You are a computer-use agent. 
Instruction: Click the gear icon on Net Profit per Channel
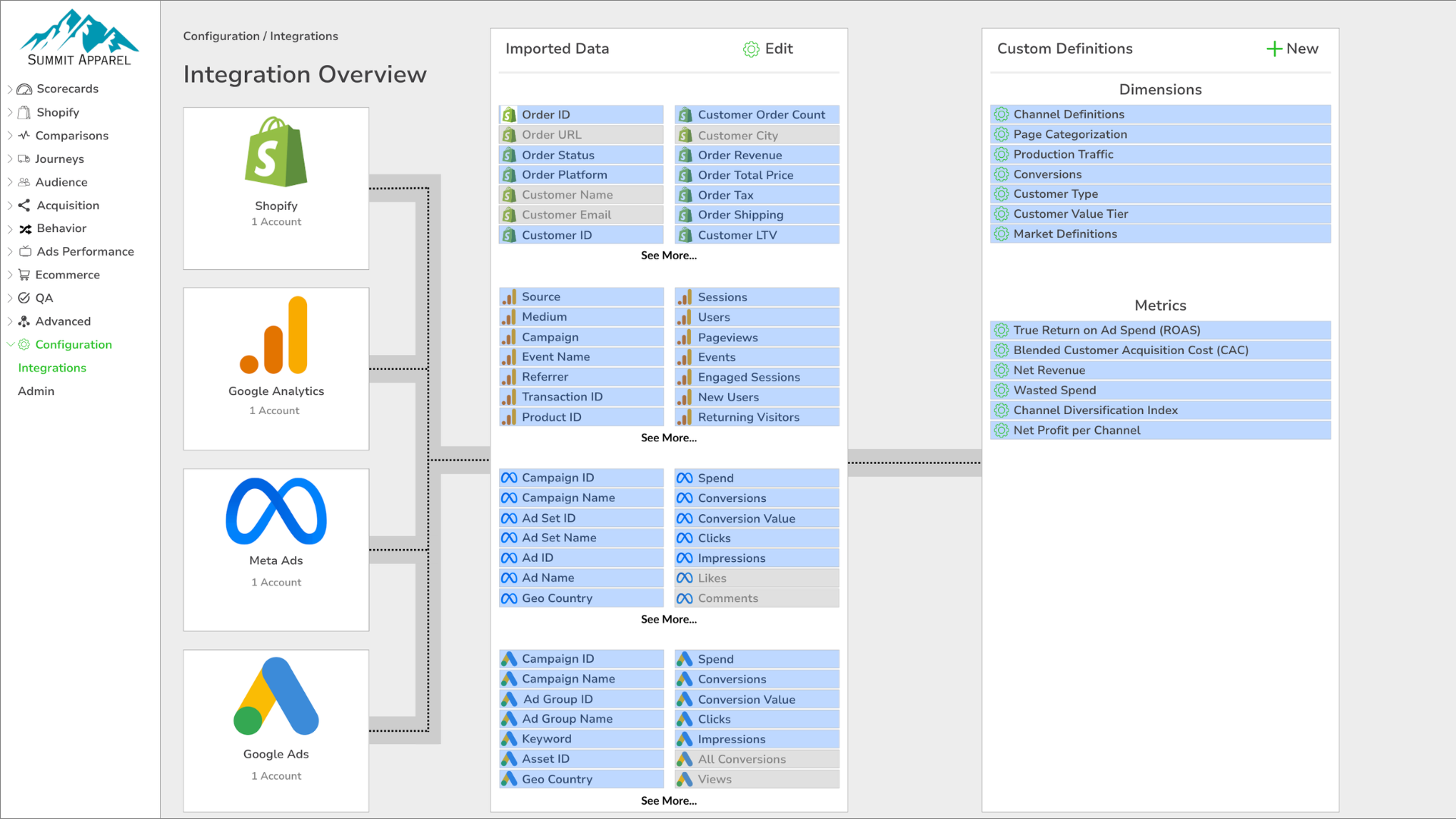(x=1001, y=430)
